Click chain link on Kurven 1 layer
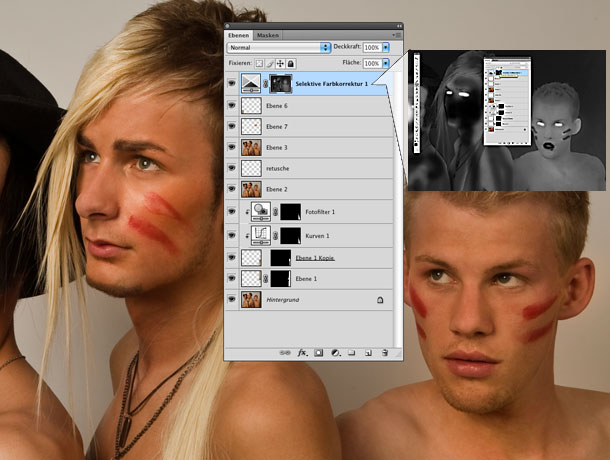Screen dimensions: 610x460 pos(275,236)
